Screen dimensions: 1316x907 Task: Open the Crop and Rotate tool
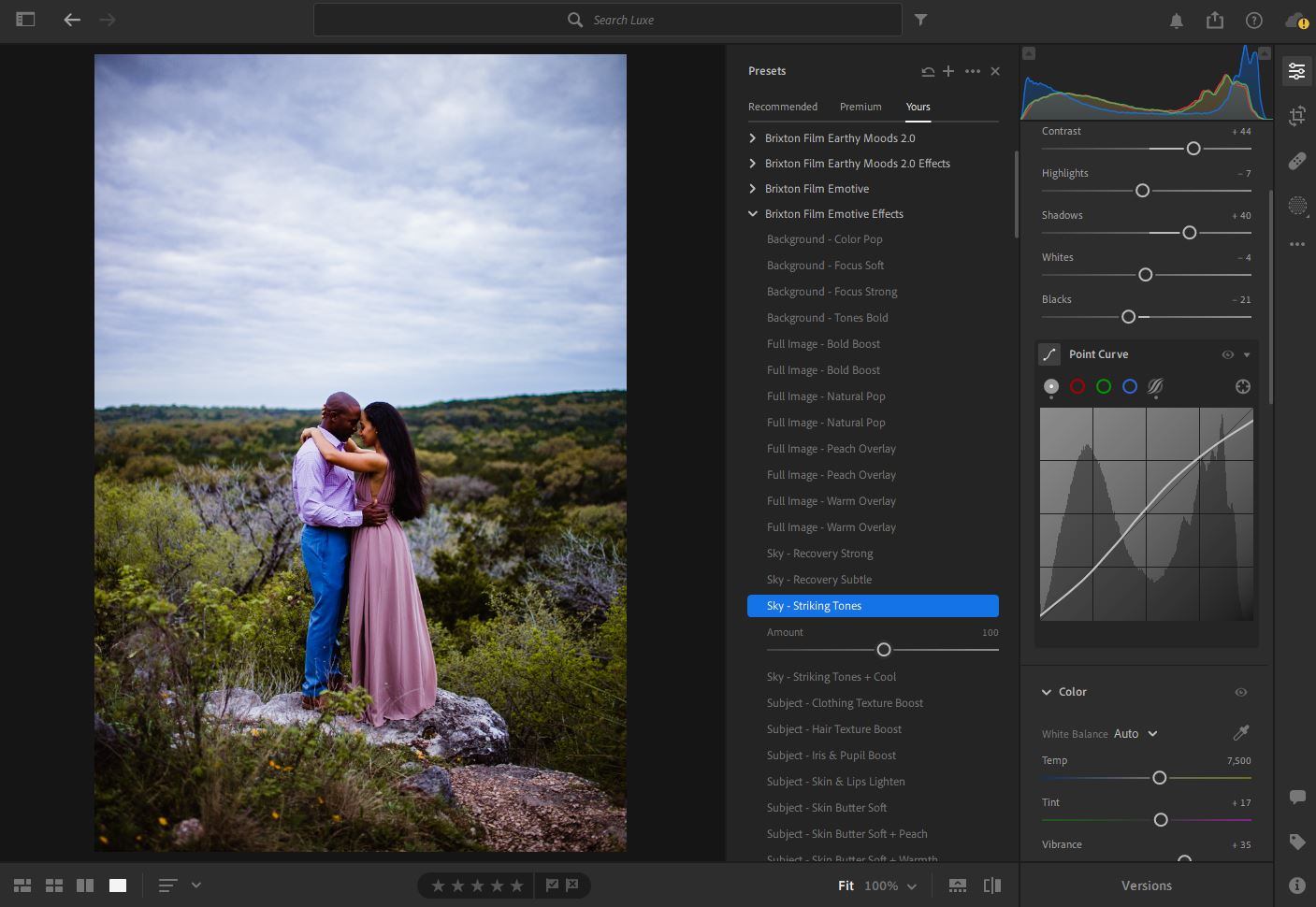(x=1297, y=116)
